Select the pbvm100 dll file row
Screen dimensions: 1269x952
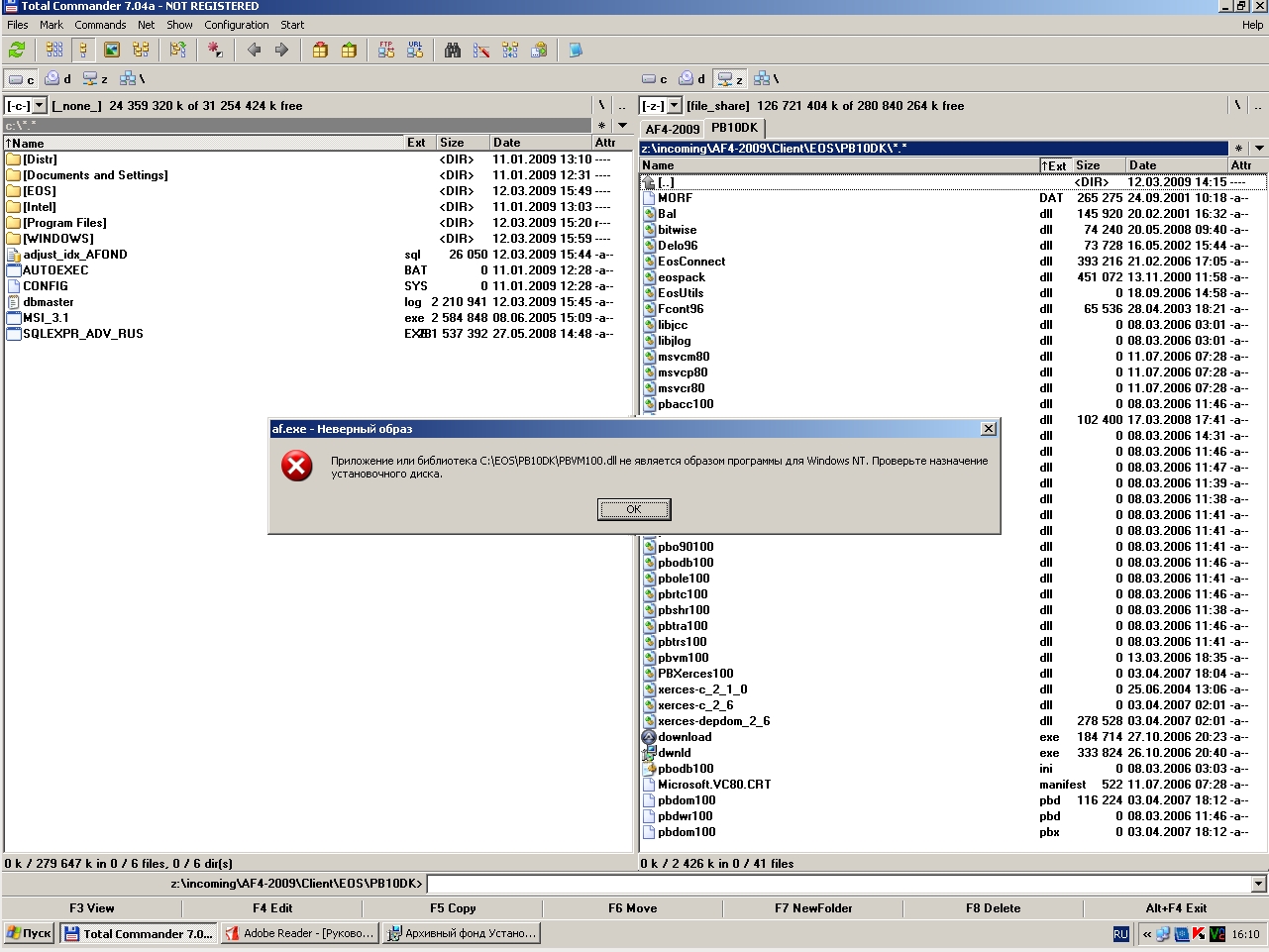953,658
